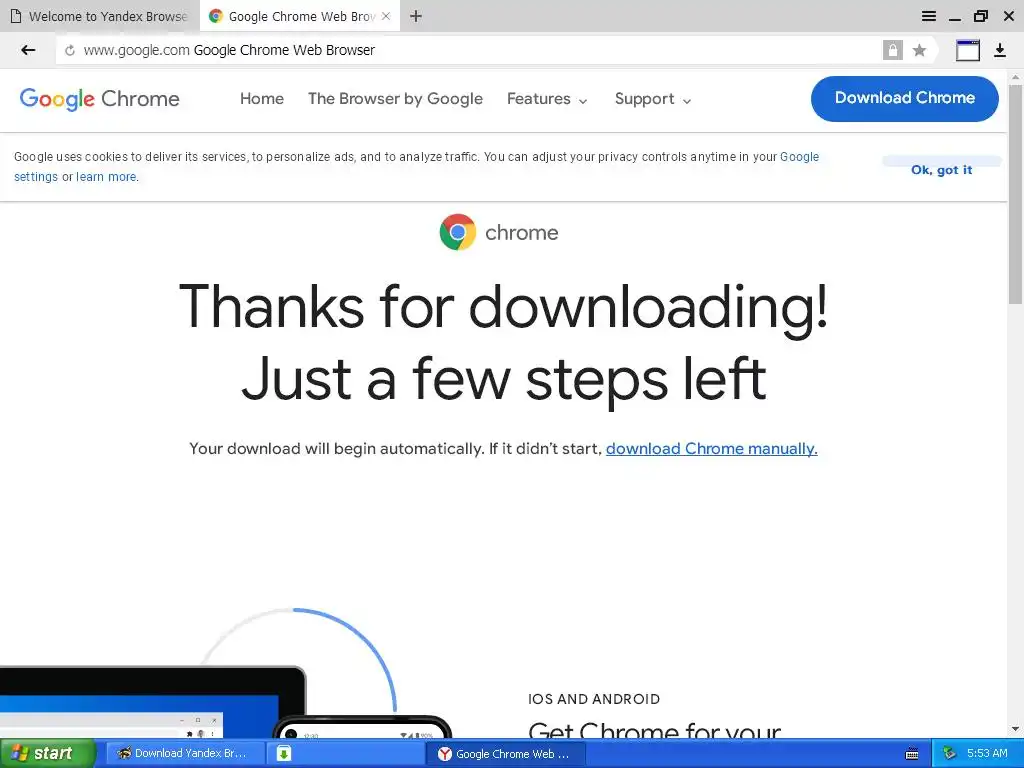Image resolution: width=1024 pixels, height=768 pixels.
Task: Click the system tray icon beside the clock
Action: [x=950, y=753]
